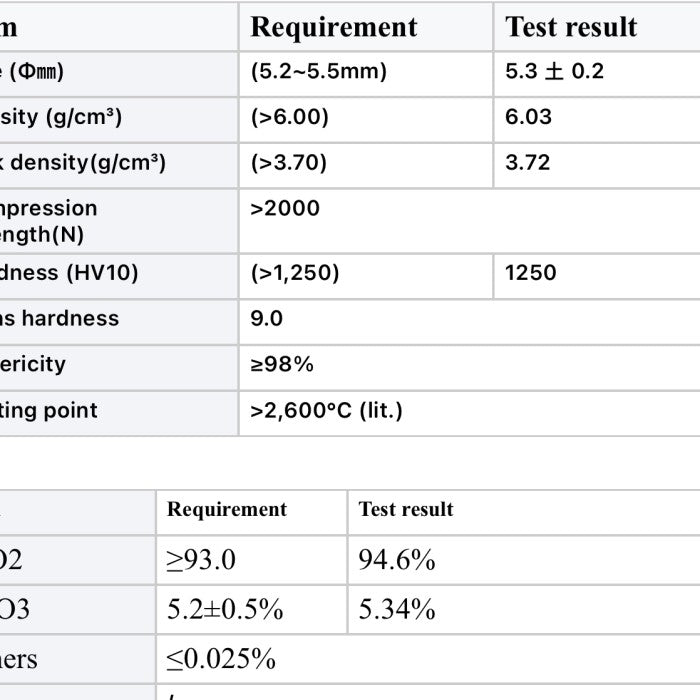Image resolution: width=700 pixels, height=700 pixels.
Task: Click the 5.3 ± 0.2 test result cell
Action: pyautogui.click(x=554, y=72)
